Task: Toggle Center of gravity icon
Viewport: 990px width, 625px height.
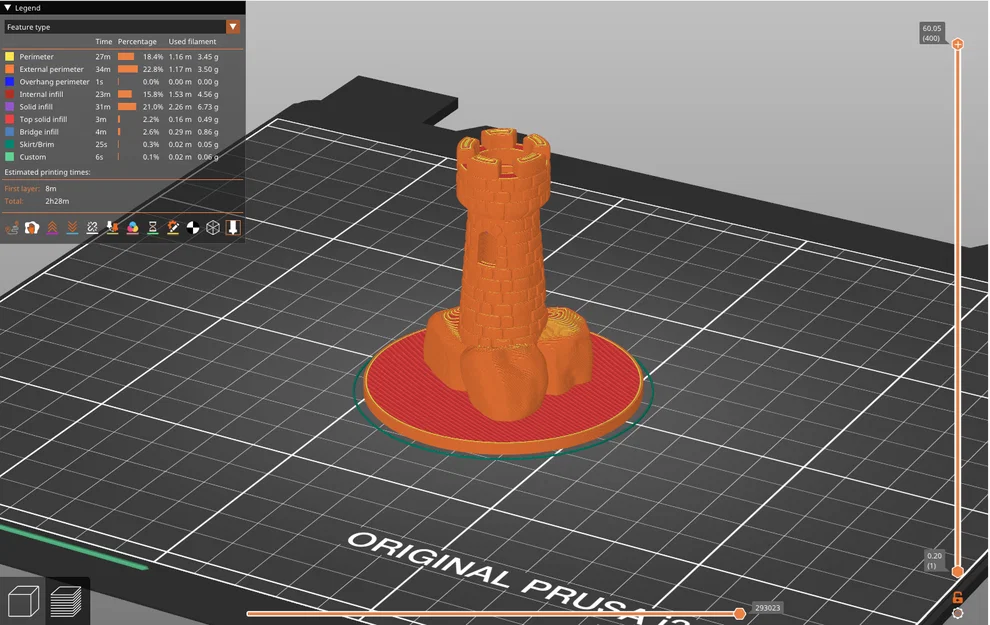Action: (x=193, y=228)
